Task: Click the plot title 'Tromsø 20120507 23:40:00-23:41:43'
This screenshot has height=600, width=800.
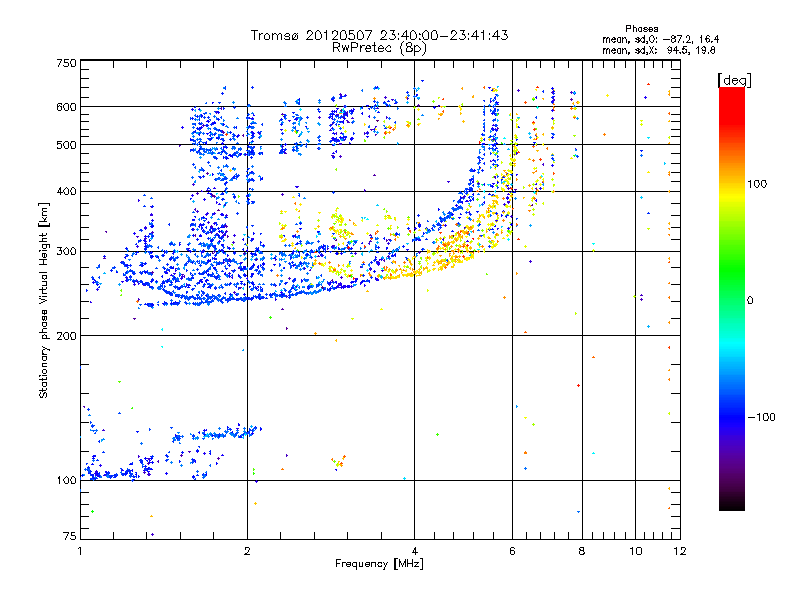Action: pyautogui.click(x=379, y=35)
